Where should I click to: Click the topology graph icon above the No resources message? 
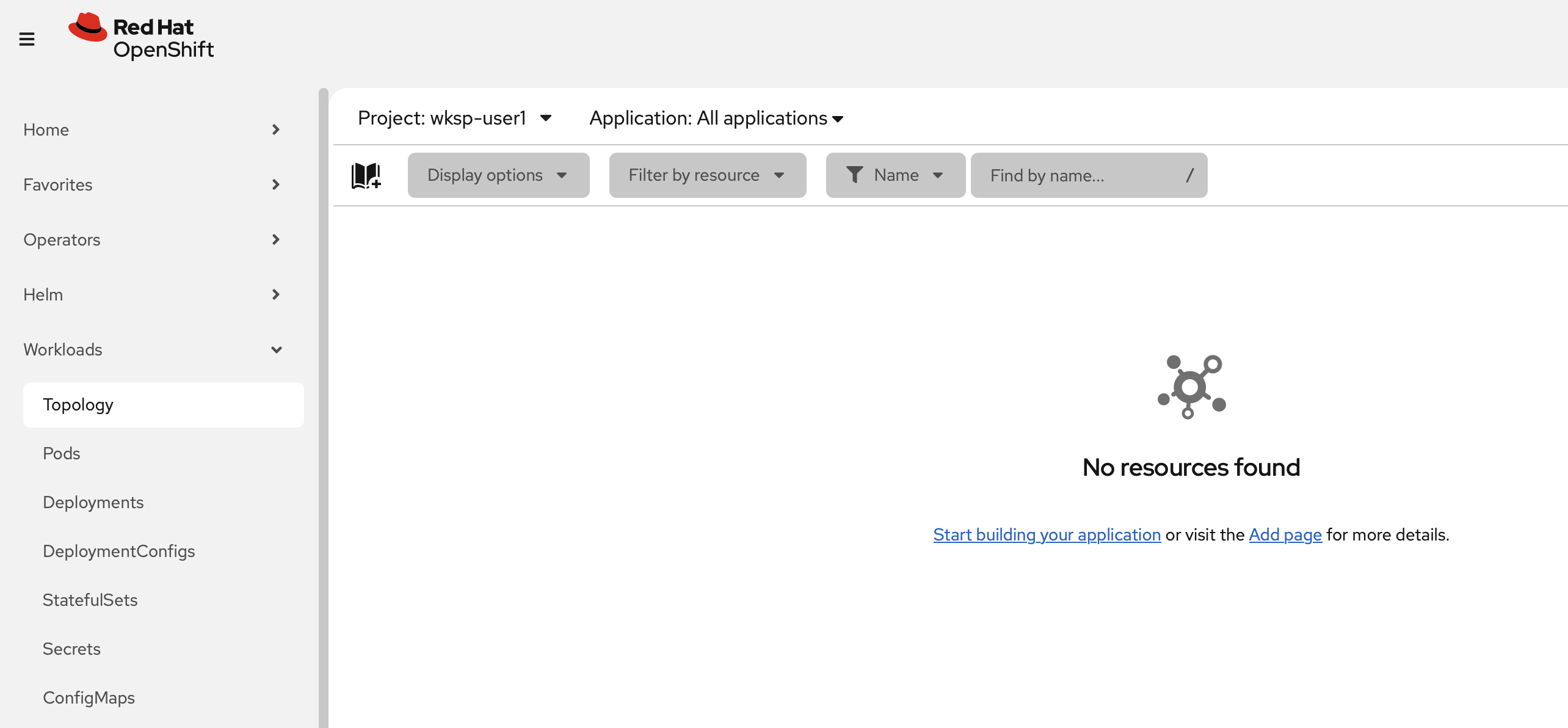point(1191,387)
